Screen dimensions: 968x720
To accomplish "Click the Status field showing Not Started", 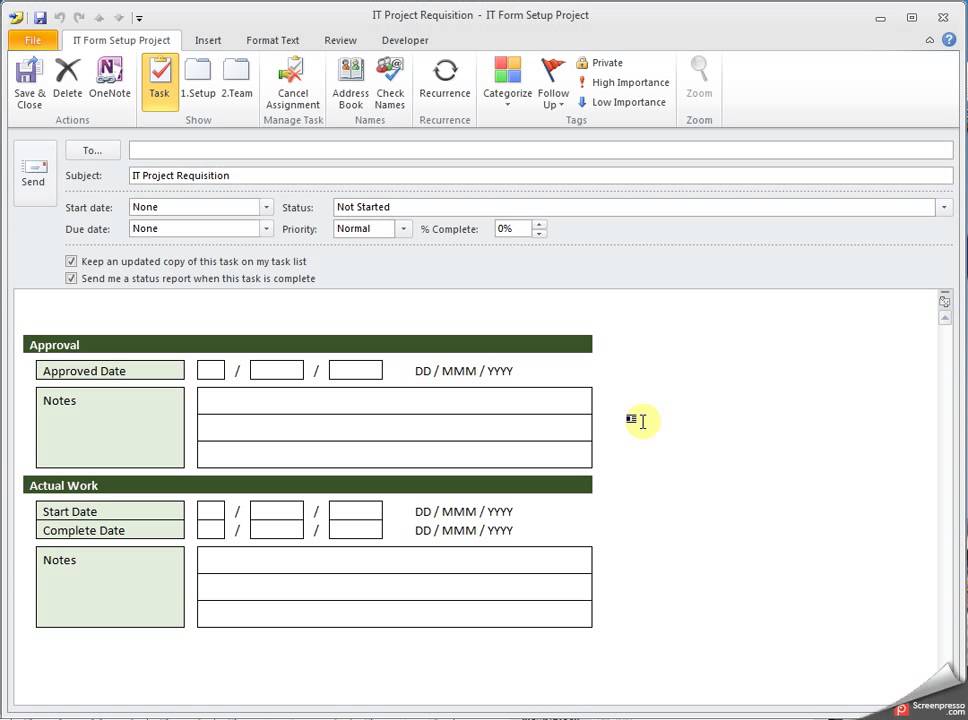I will tap(635, 207).
